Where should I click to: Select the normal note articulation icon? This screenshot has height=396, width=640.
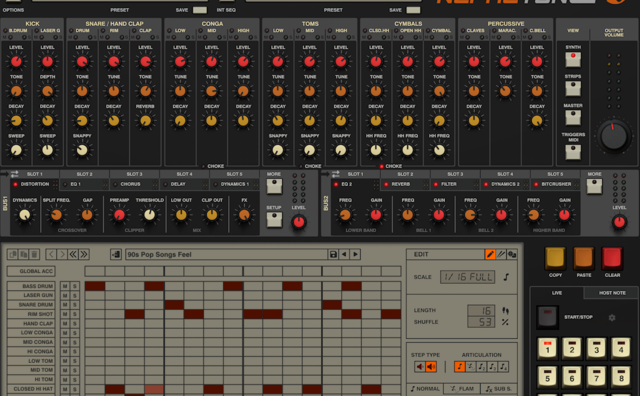click(x=460, y=367)
